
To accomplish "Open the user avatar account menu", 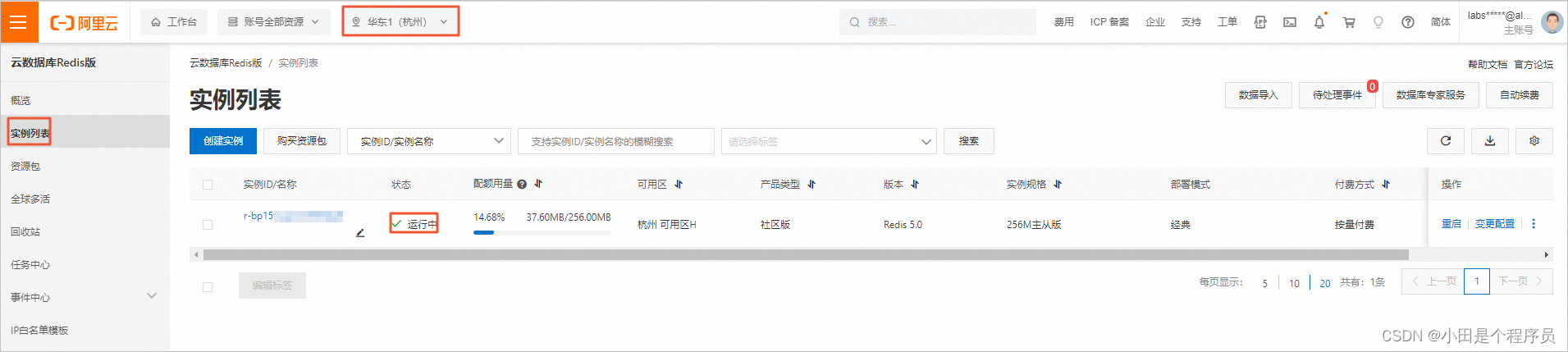I will tap(1552, 22).
